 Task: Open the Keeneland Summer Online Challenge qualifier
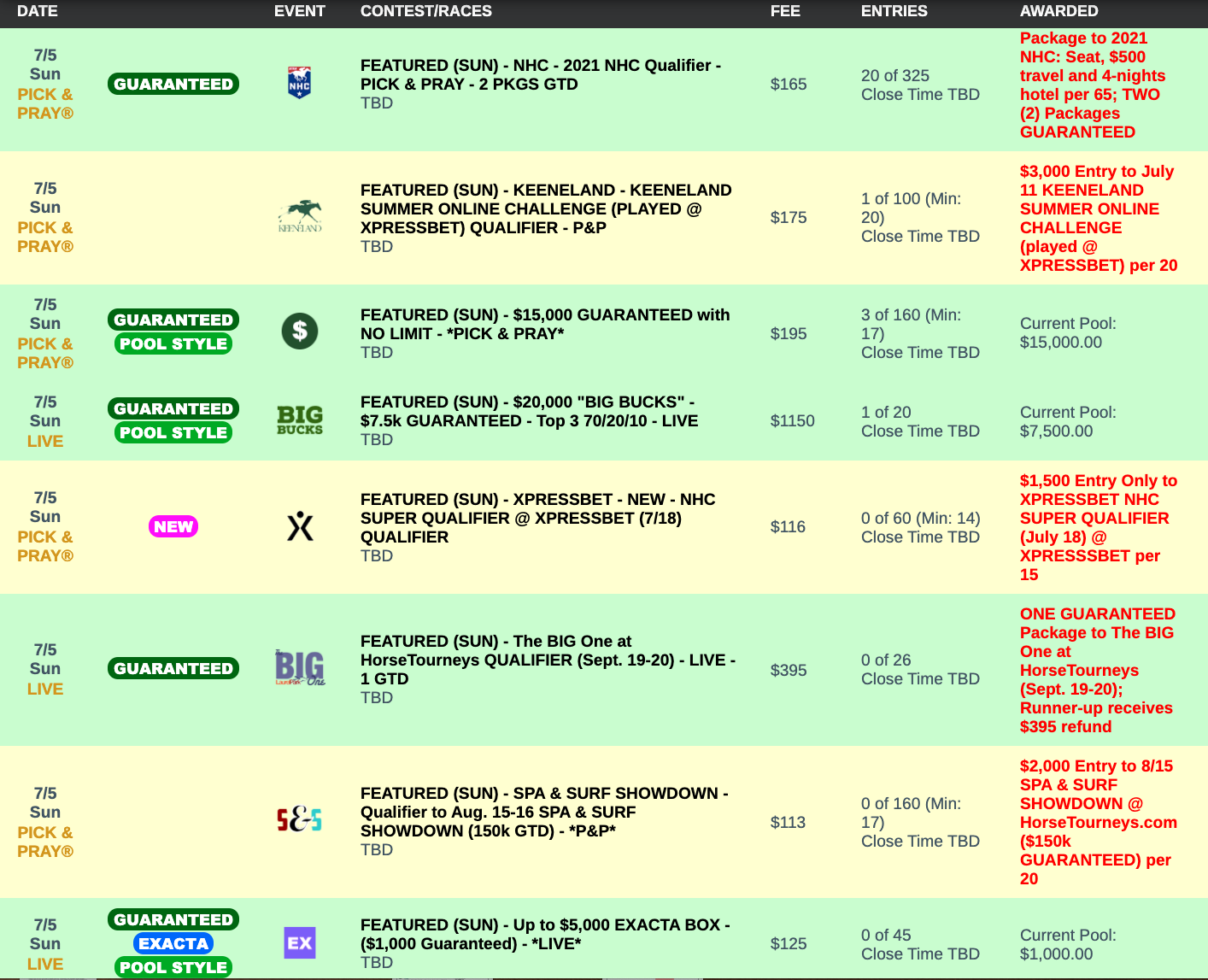tap(545, 208)
